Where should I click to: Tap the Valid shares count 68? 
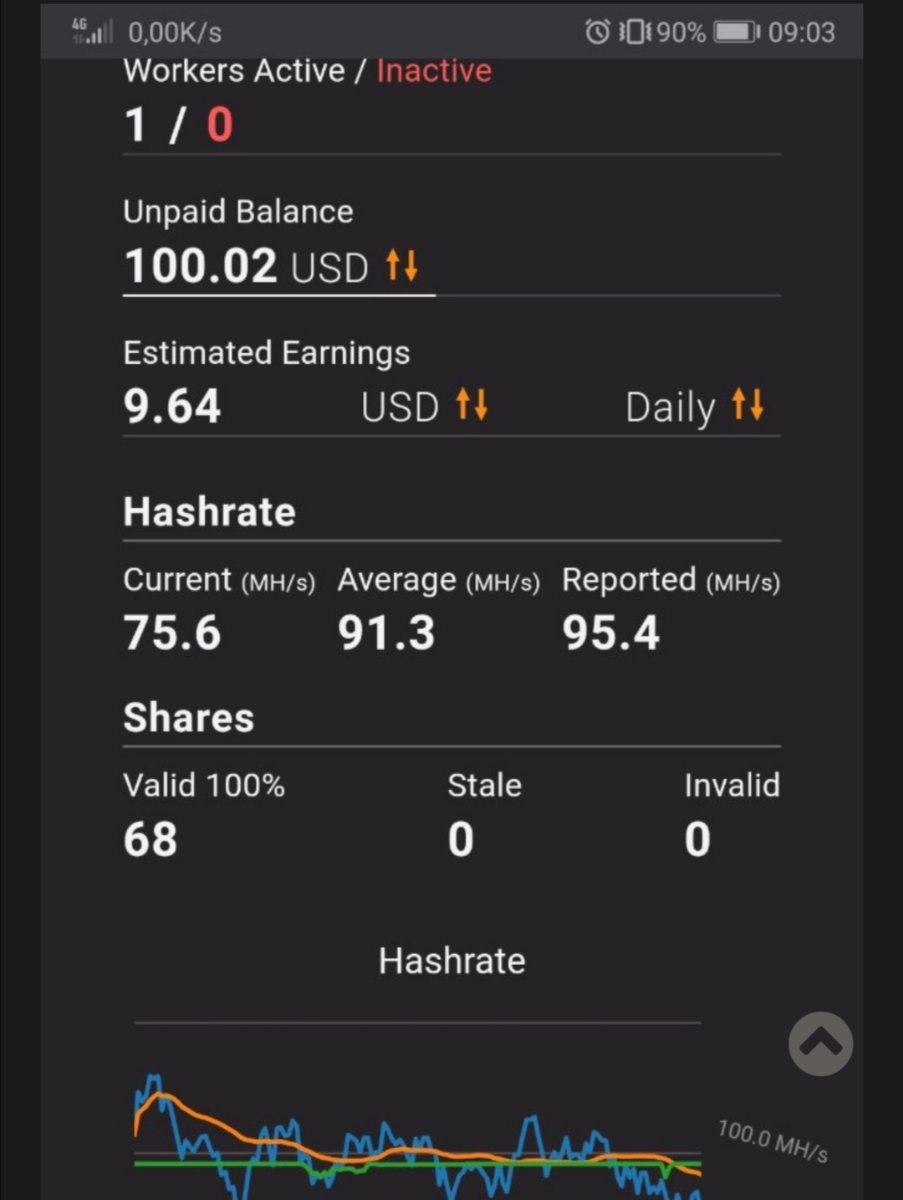tap(151, 839)
